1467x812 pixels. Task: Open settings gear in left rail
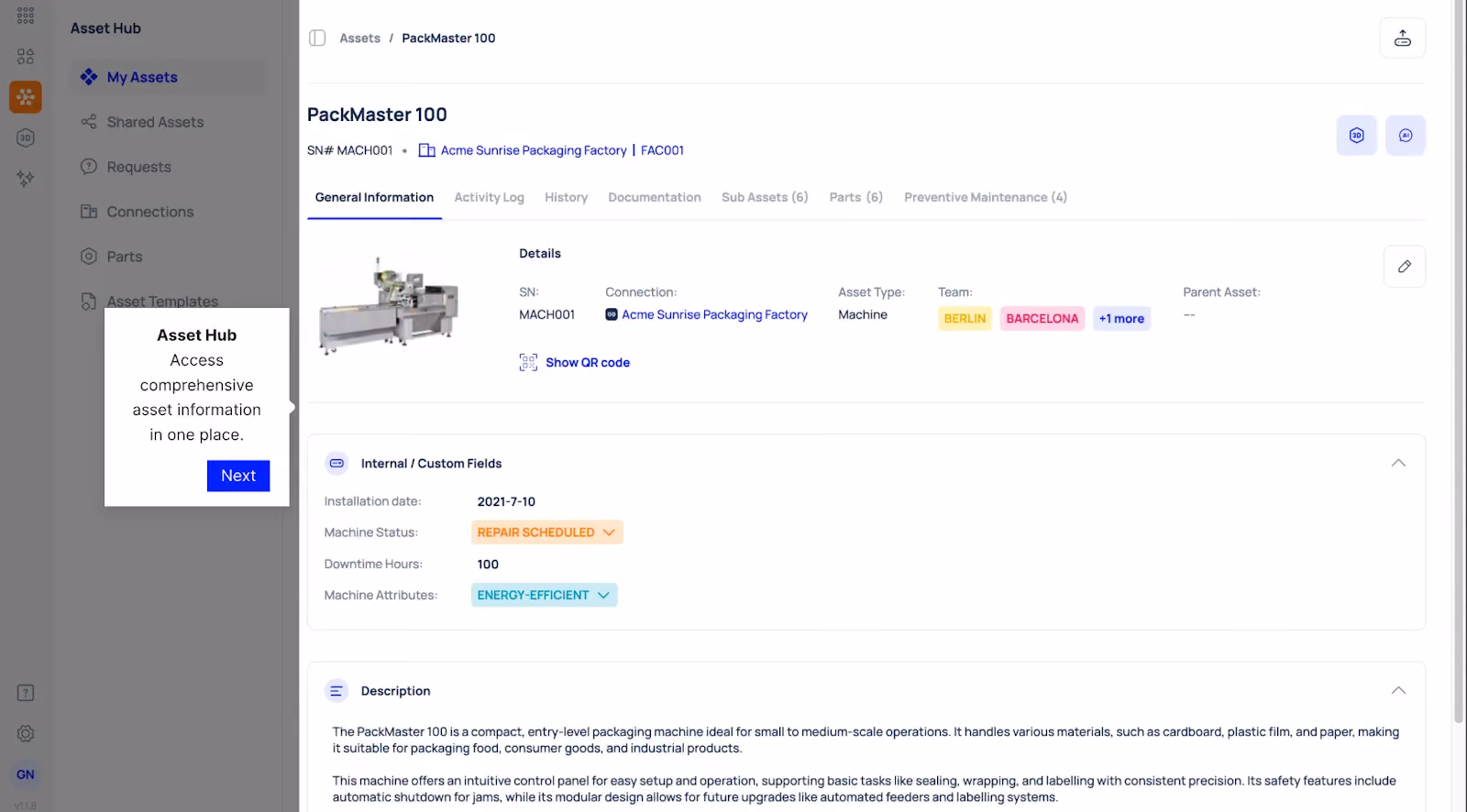26,734
